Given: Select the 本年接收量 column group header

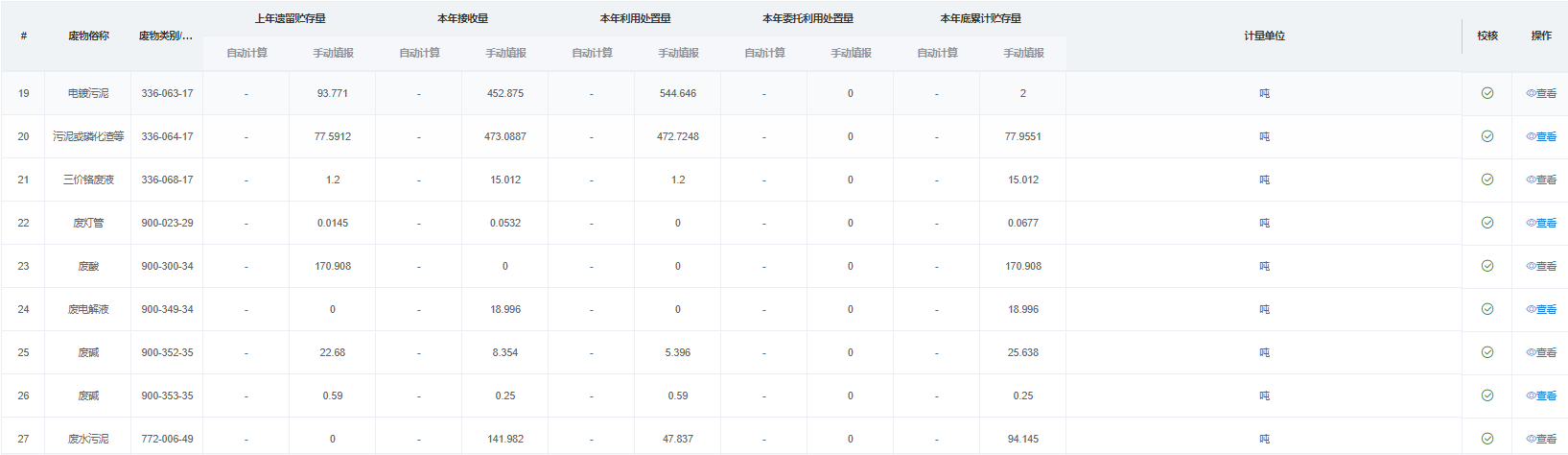Looking at the screenshot, I should pyautogui.click(x=462, y=18).
